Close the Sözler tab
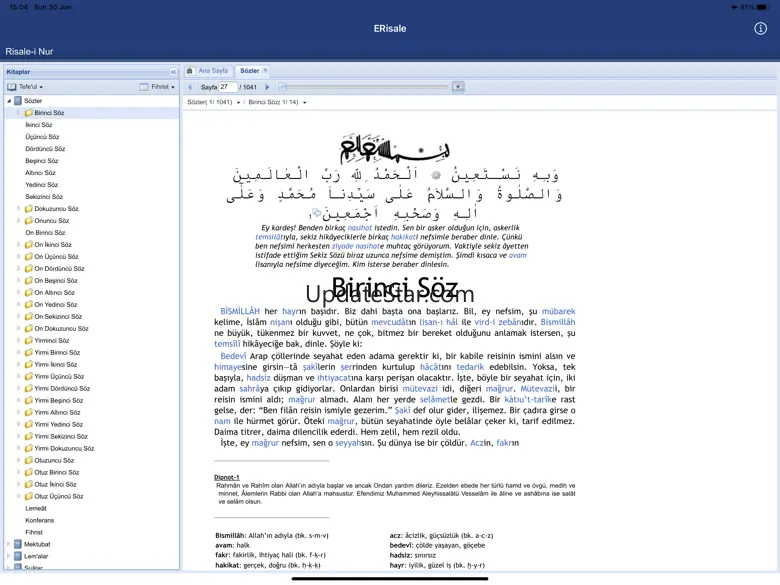The width and height of the screenshot is (780, 585). click(x=266, y=71)
